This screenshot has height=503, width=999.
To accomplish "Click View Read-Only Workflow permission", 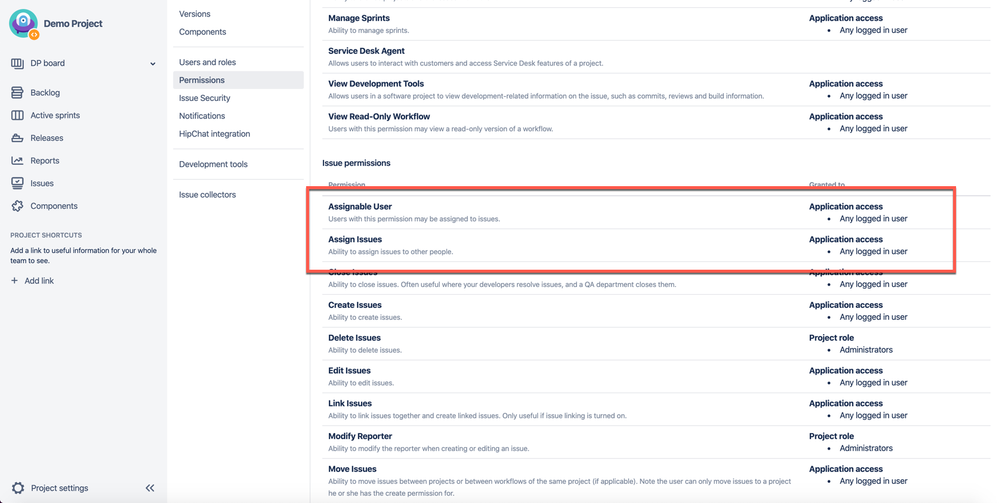I will pyautogui.click(x=379, y=117).
